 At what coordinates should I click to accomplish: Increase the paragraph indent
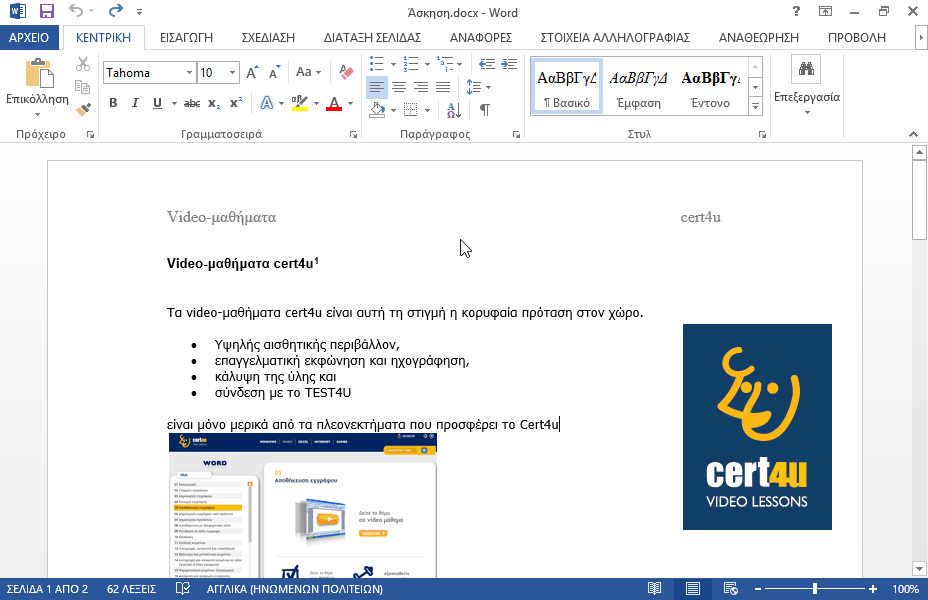coord(509,64)
